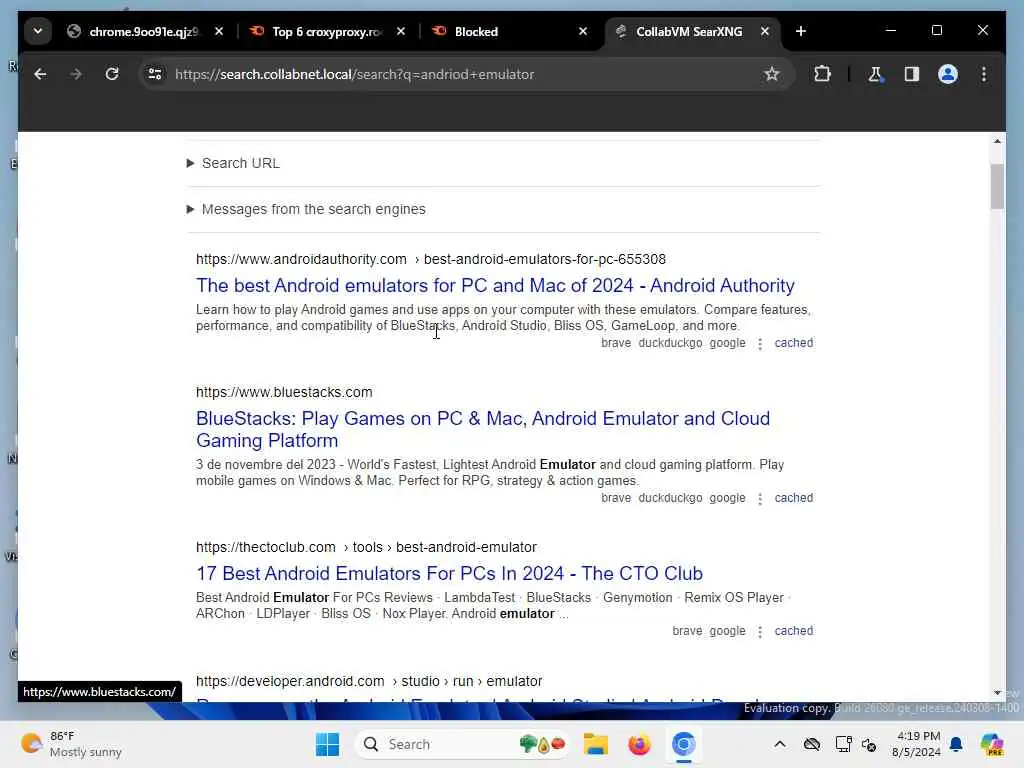Close the Top 6 croxyproxy tab

401,31
